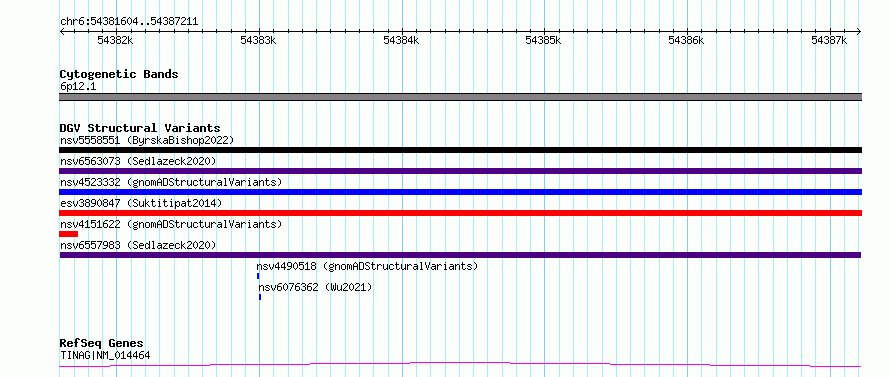Click the nsv4523332 (gnomADStructuralVariants) label
This screenshot has height=377, width=890.
[x=171, y=182]
